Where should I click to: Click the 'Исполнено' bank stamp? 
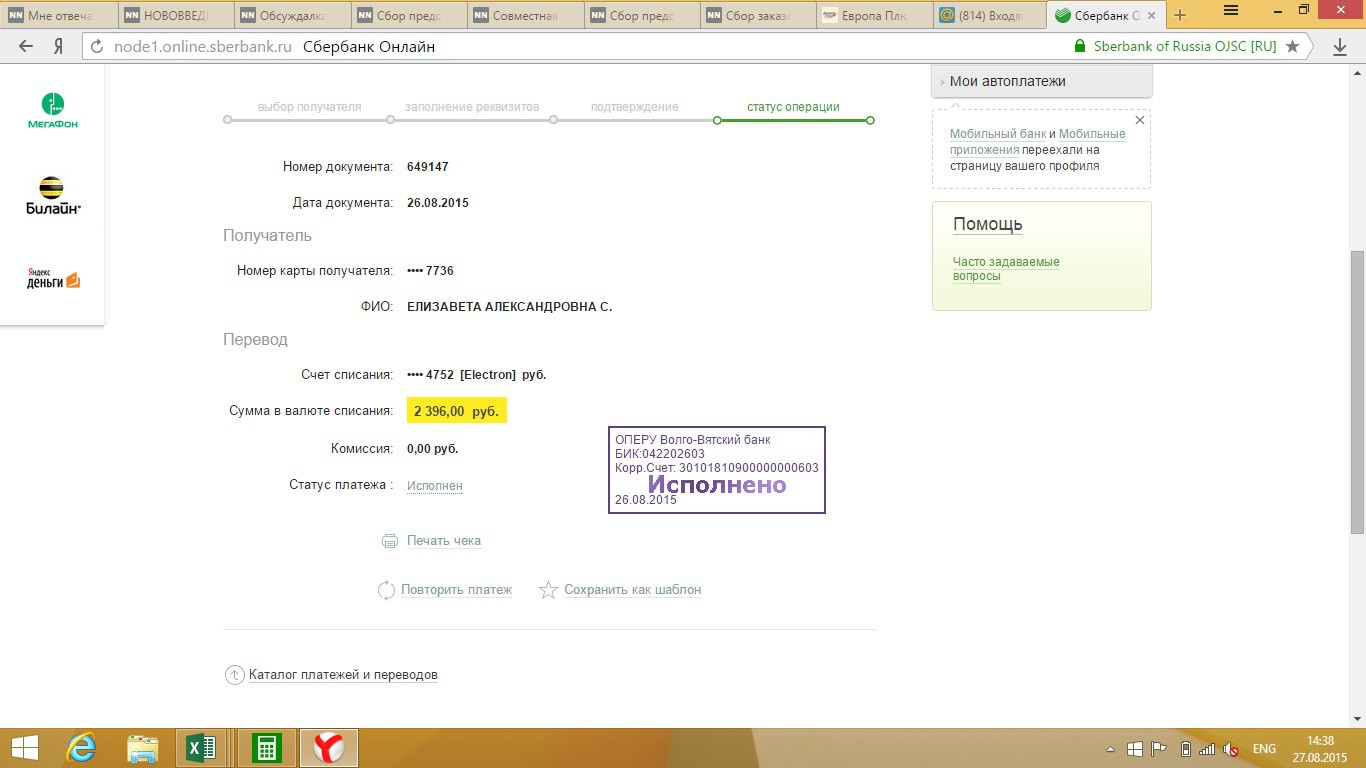click(717, 470)
